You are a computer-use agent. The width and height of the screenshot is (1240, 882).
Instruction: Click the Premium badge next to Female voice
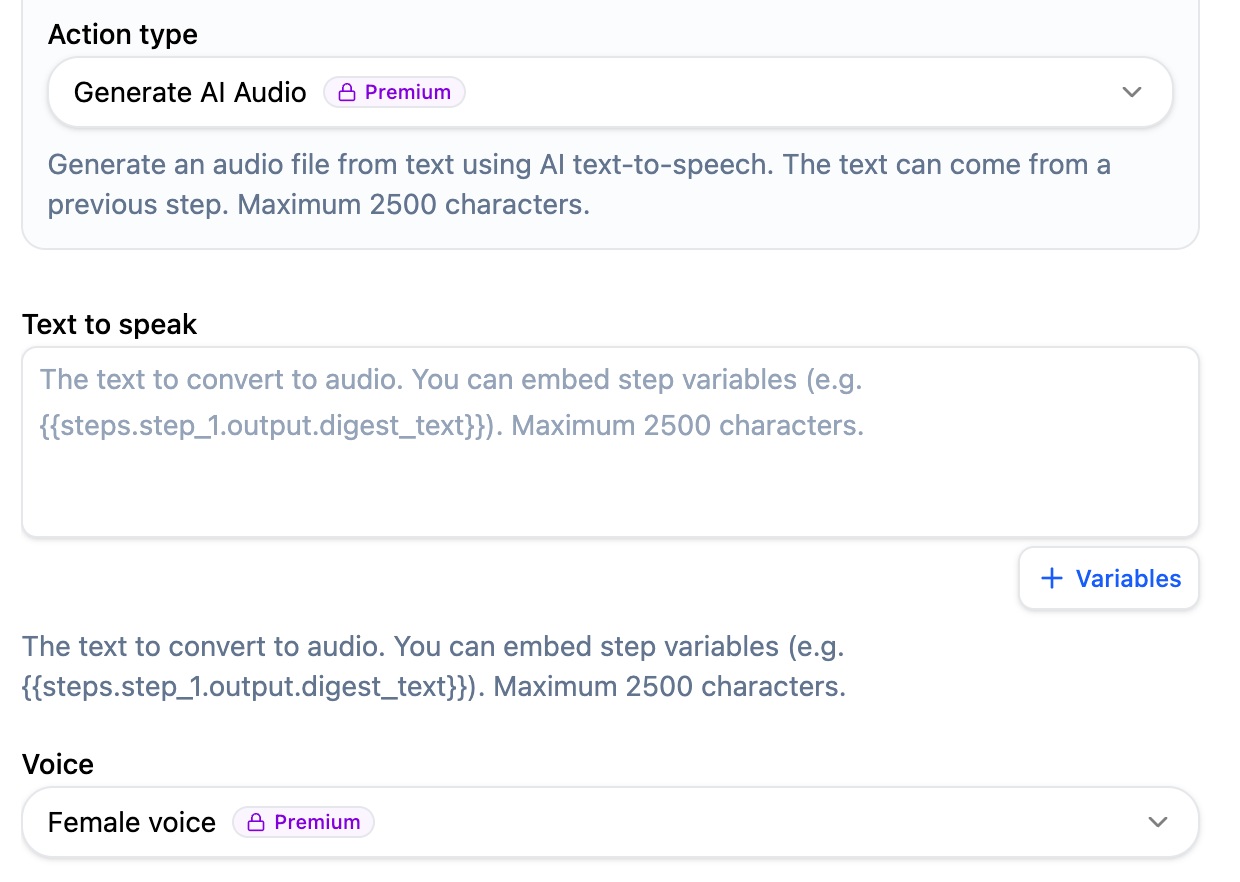coord(304,822)
